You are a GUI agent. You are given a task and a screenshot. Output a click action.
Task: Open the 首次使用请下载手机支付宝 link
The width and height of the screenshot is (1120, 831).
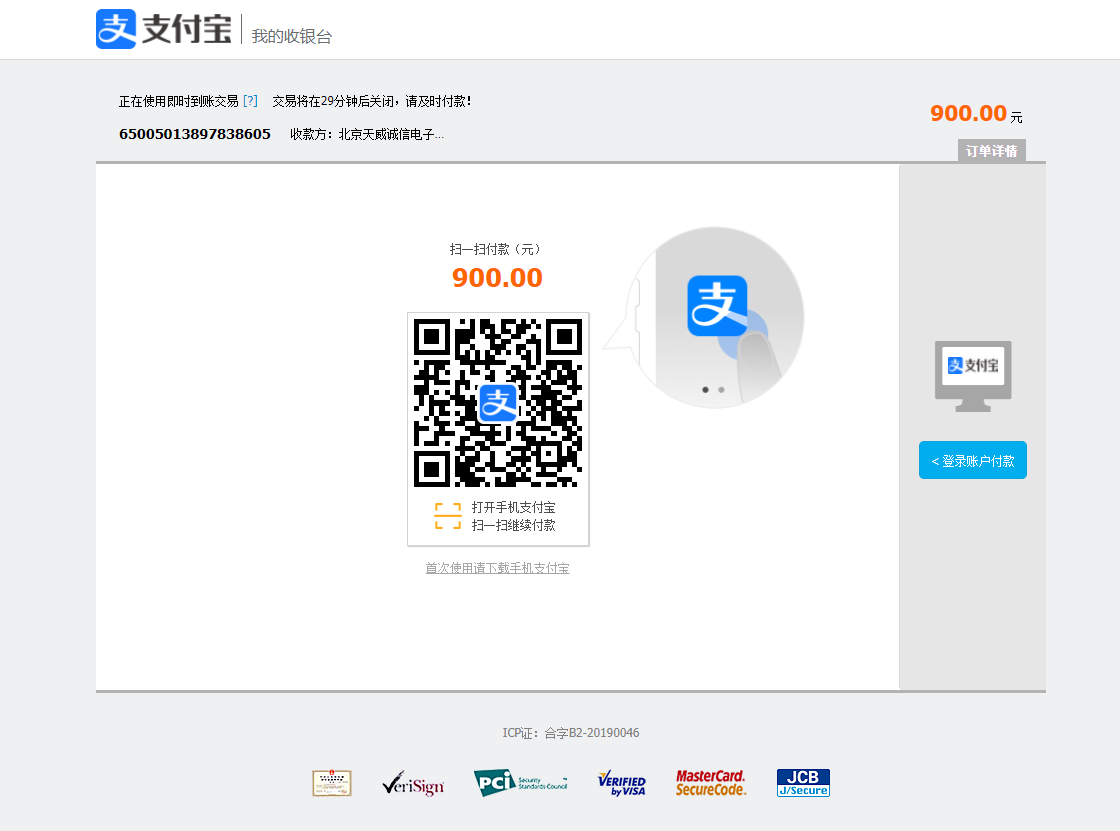(x=497, y=568)
